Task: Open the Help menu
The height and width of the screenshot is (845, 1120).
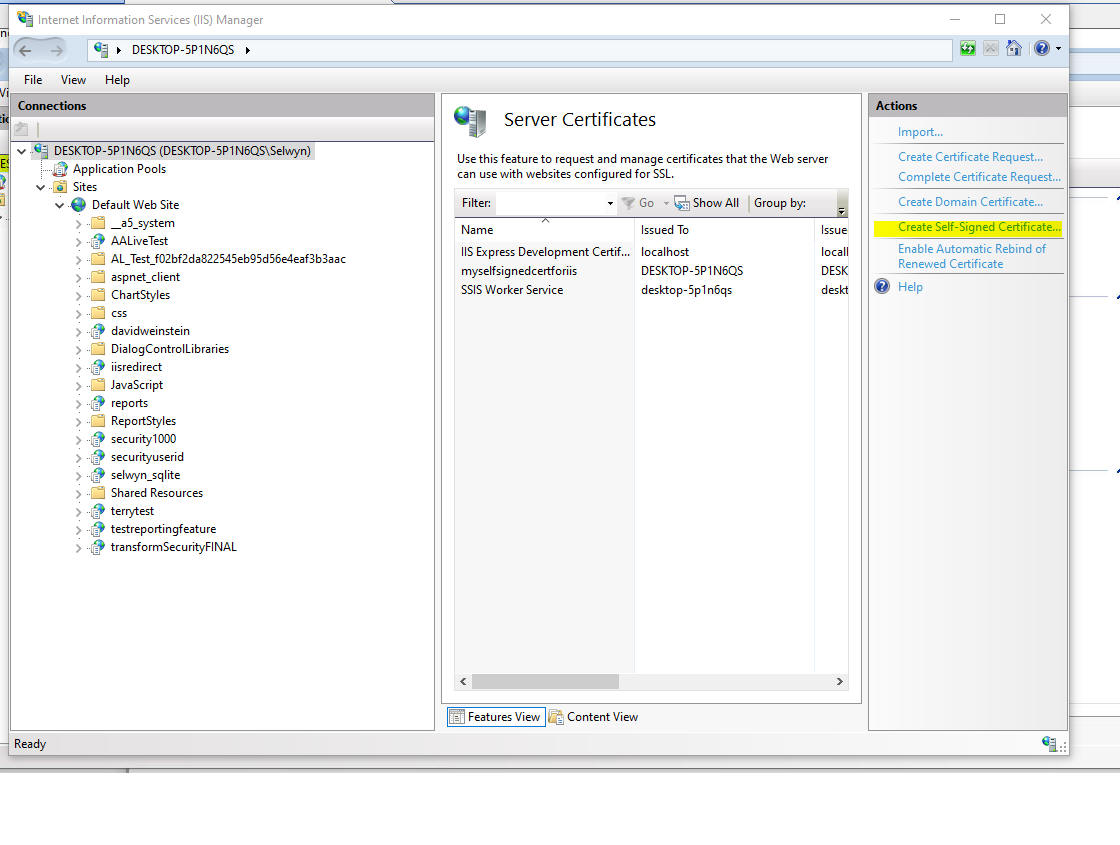Action: 117,80
